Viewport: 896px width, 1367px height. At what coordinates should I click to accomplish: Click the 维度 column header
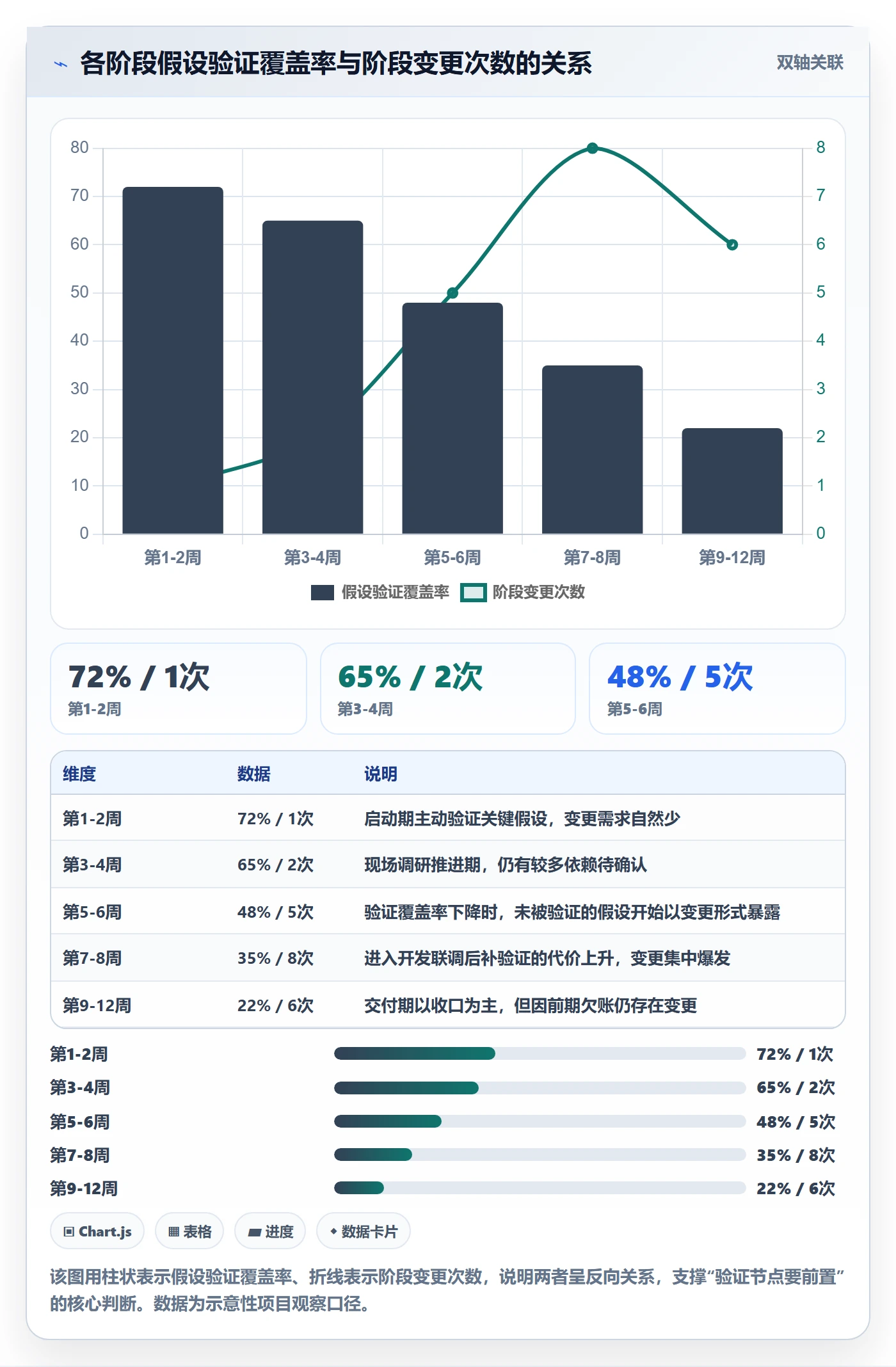pyautogui.click(x=79, y=774)
